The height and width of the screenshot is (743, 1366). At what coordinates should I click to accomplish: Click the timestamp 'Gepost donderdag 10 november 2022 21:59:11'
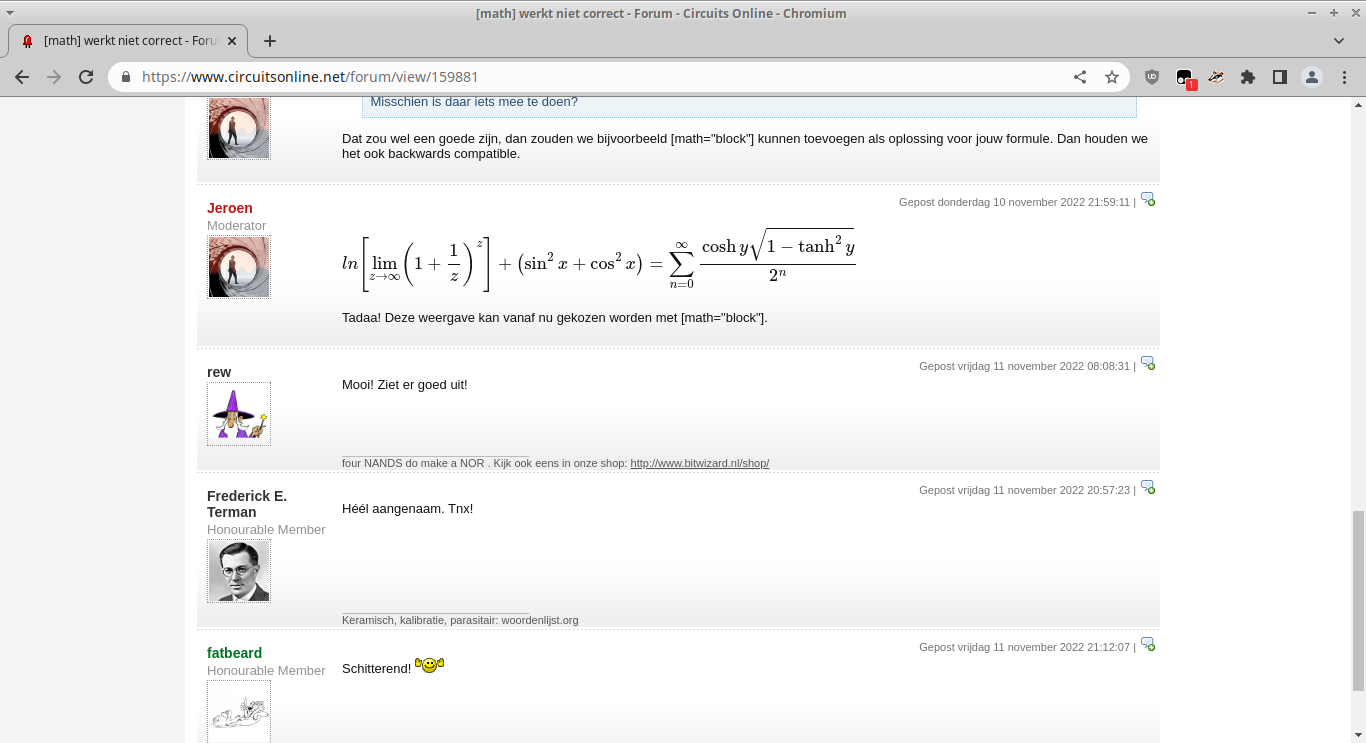(1014, 202)
